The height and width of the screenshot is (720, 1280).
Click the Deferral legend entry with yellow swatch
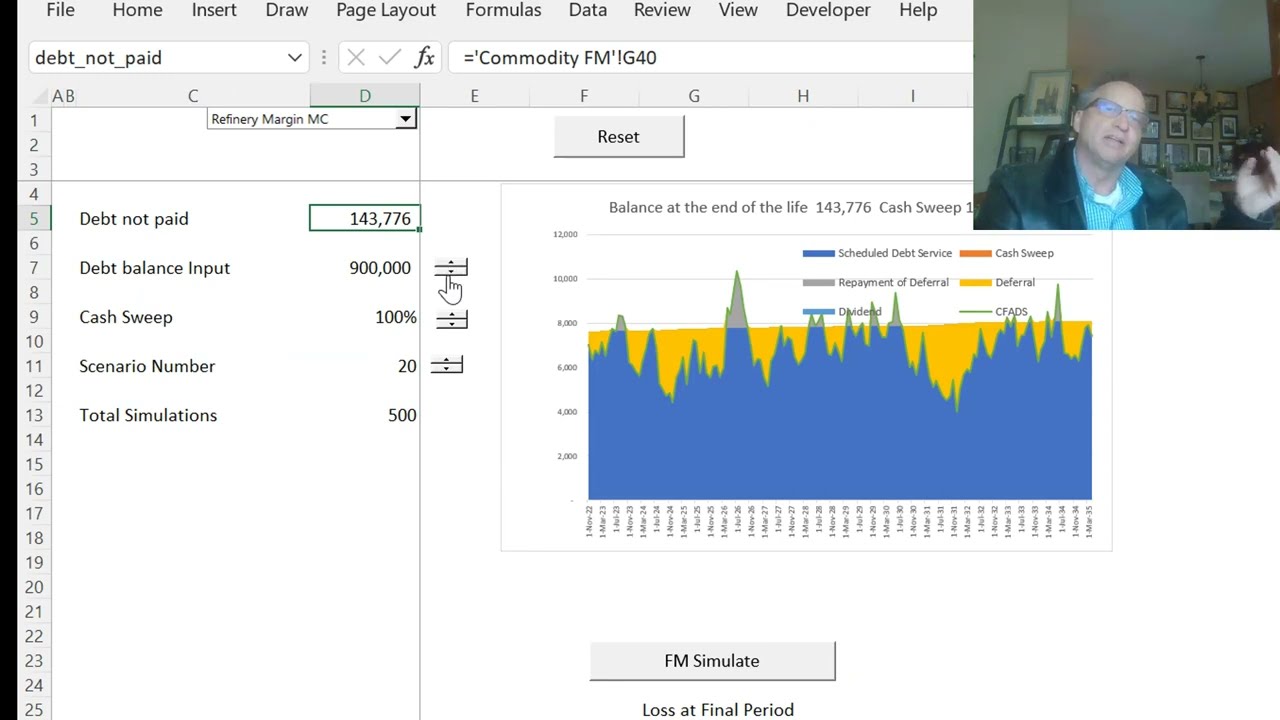(998, 282)
